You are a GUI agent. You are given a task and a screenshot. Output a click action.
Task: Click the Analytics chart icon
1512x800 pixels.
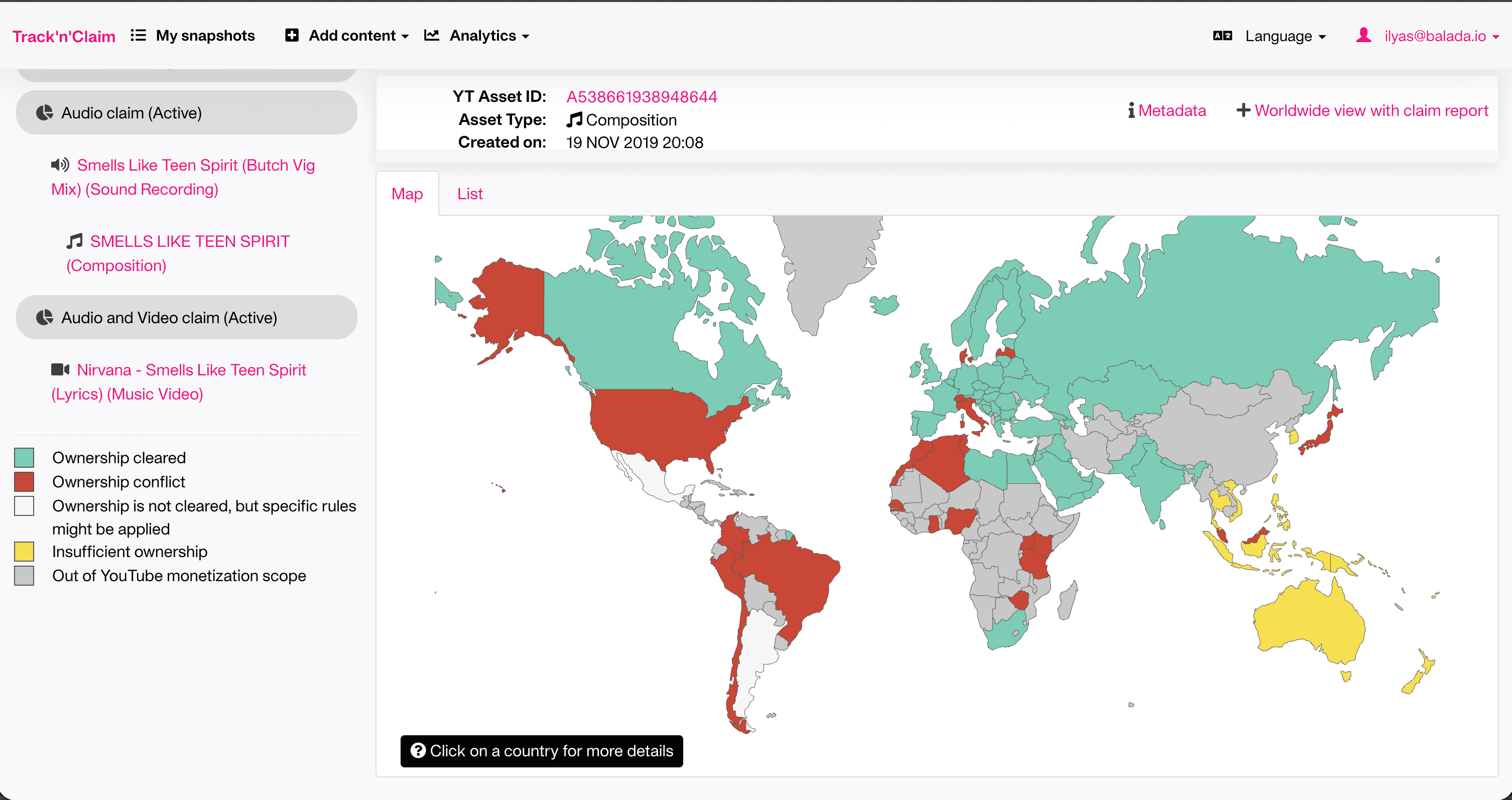[432, 35]
